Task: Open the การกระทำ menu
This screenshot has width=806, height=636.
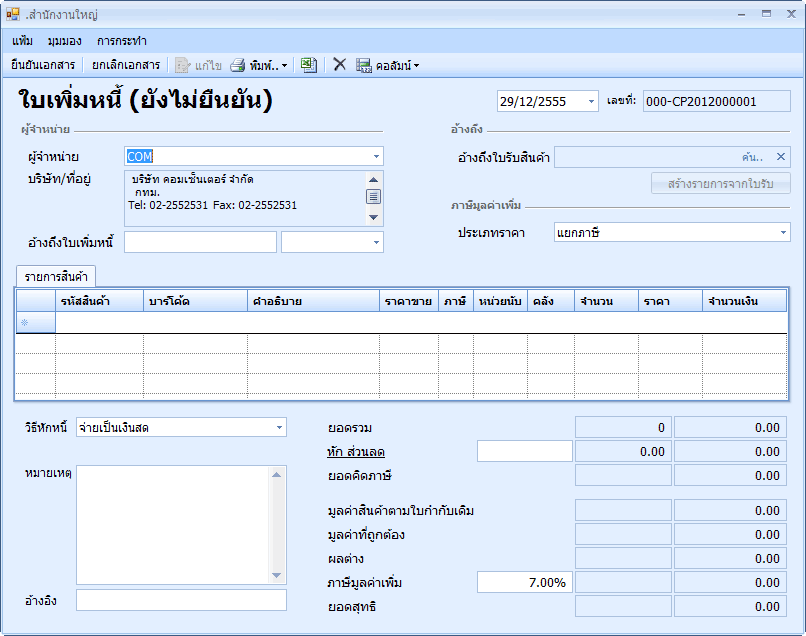Action: [x=122, y=41]
